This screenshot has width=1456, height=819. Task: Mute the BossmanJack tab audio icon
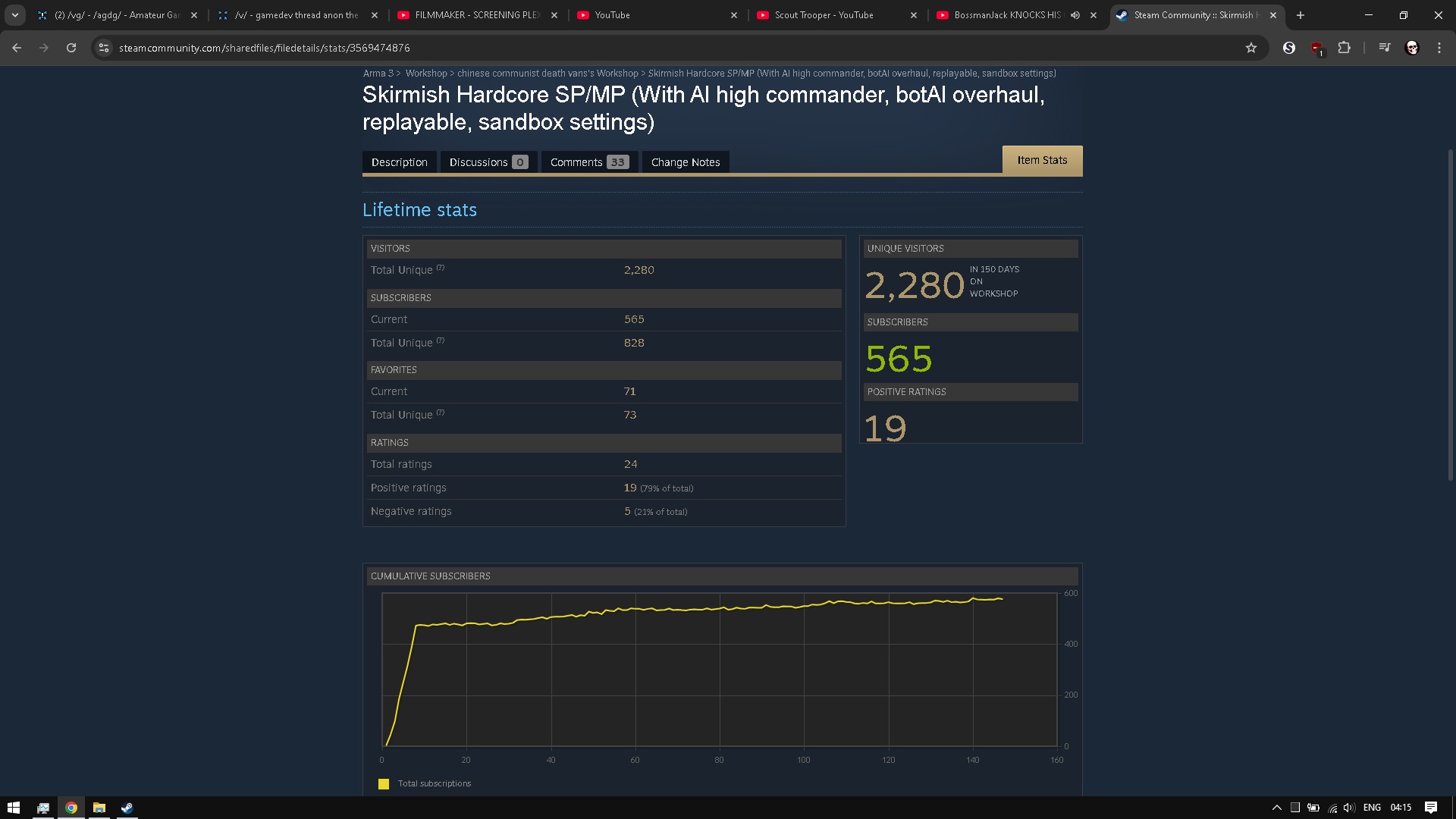coord(1075,15)
